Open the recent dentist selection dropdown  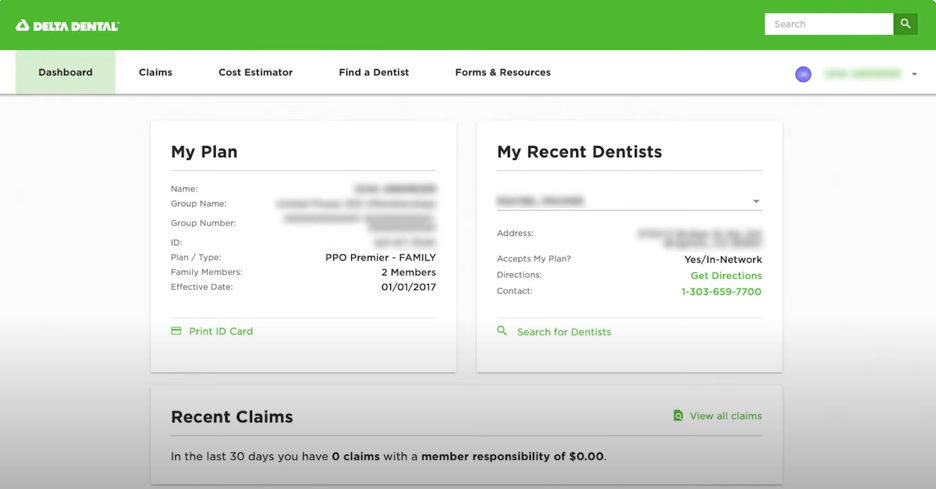point(629,201)
